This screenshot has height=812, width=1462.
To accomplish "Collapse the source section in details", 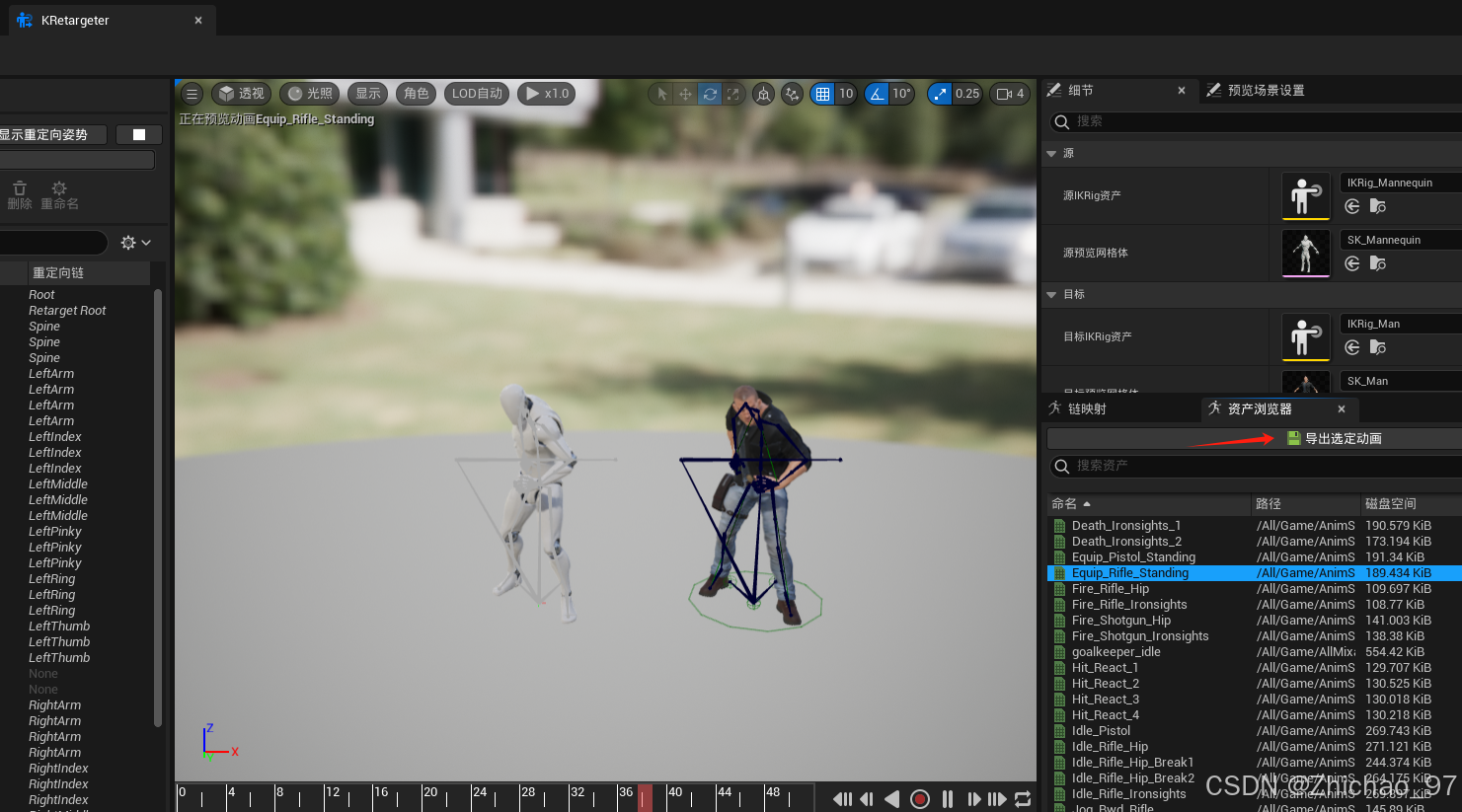I will [1052, 154].
